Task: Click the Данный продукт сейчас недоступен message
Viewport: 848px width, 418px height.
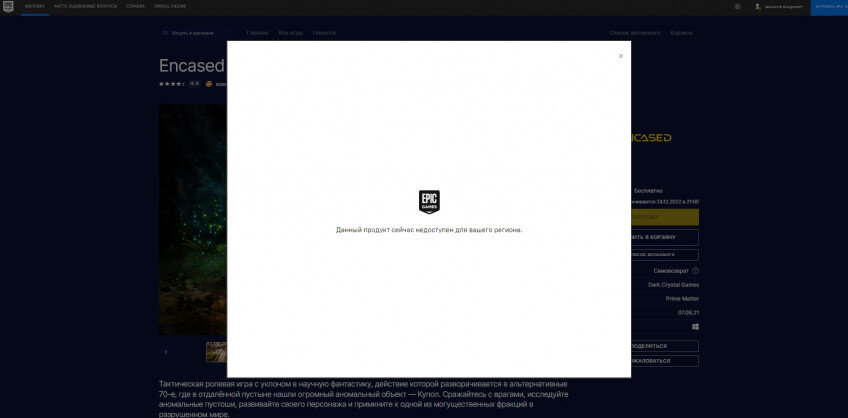Action: [429, 230]
